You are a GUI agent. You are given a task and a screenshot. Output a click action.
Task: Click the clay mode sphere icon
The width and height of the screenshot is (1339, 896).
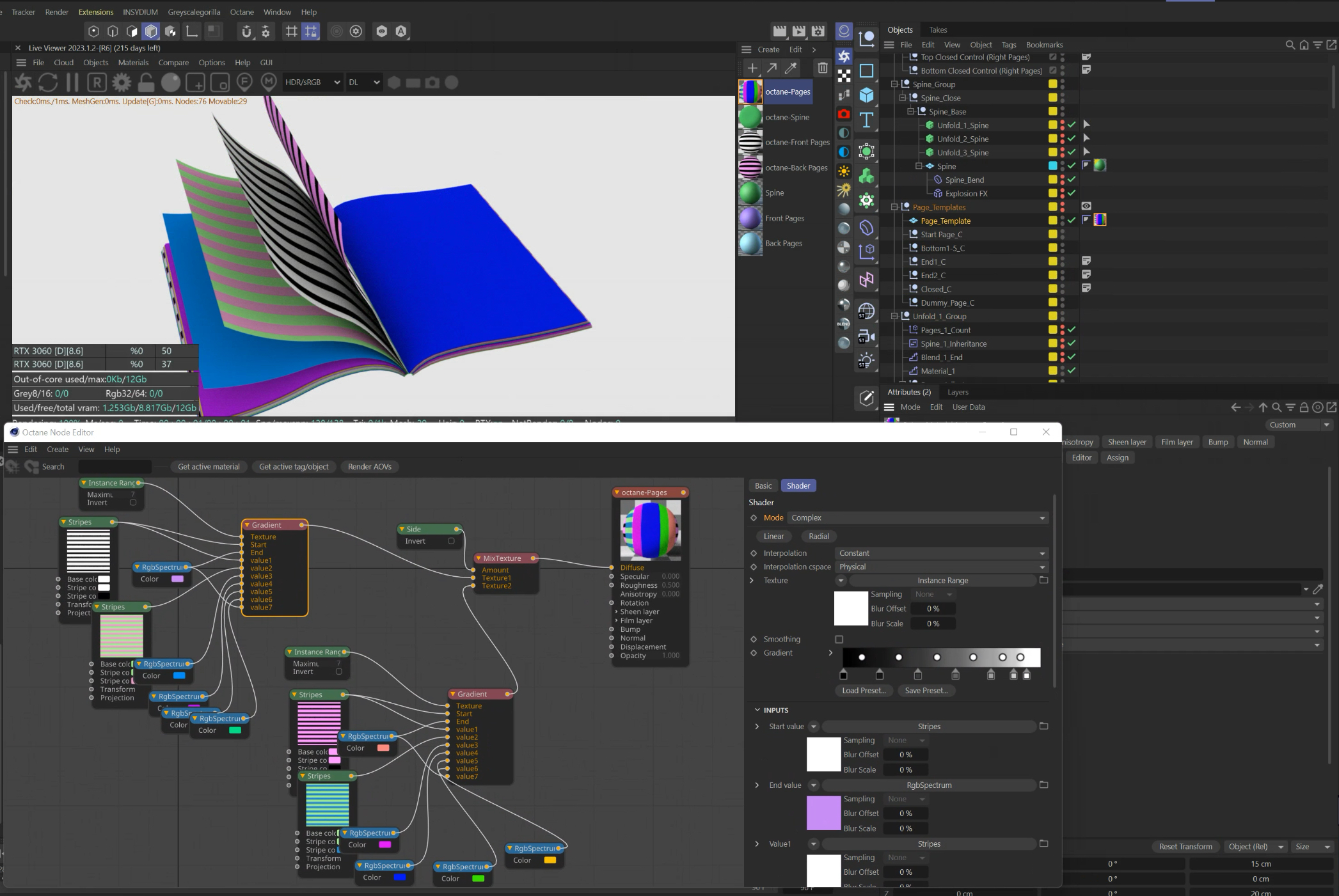click(x=171, y=82)
